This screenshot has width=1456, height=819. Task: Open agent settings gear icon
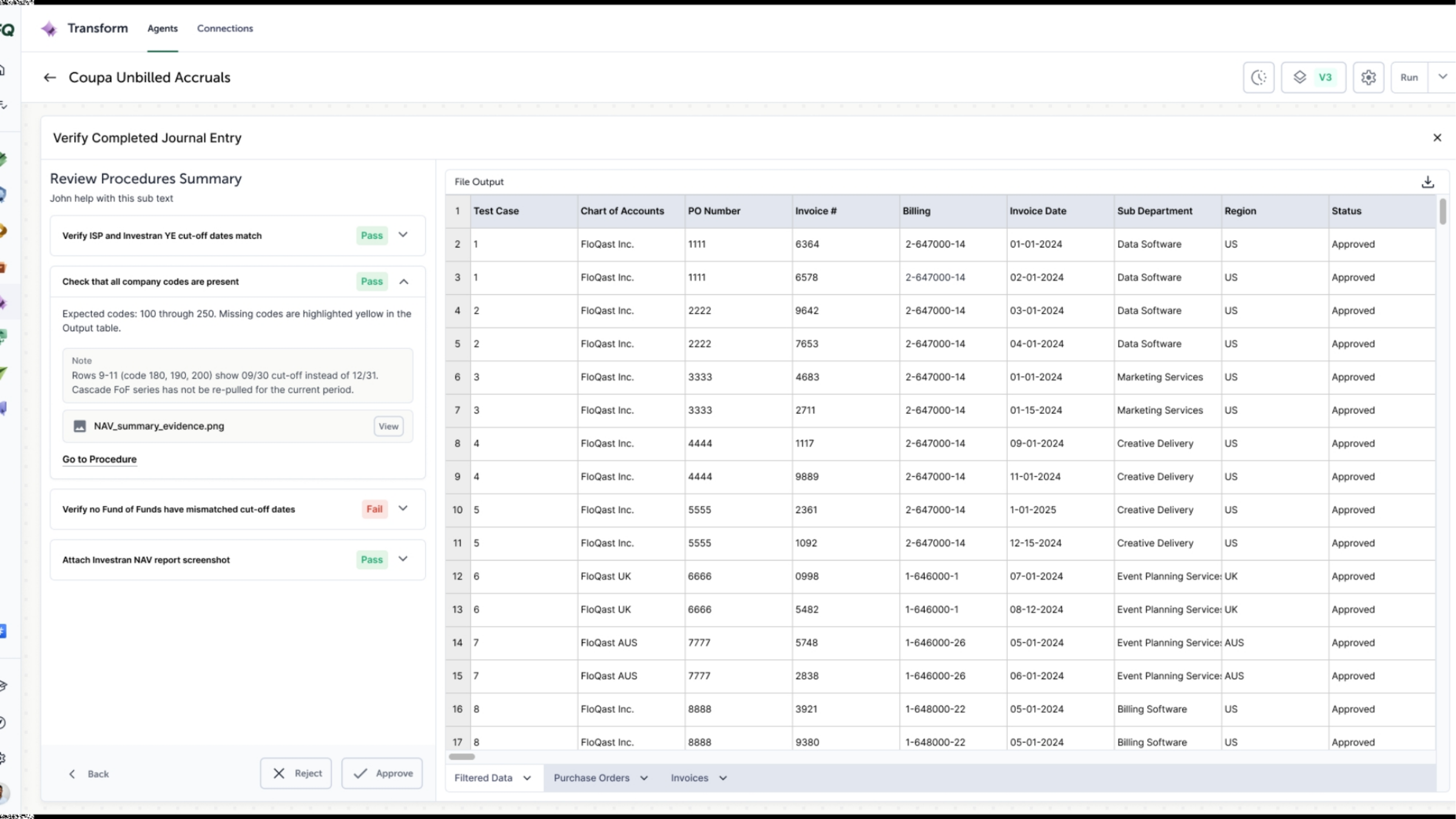pyautogui.click(x=1368, y=78)
